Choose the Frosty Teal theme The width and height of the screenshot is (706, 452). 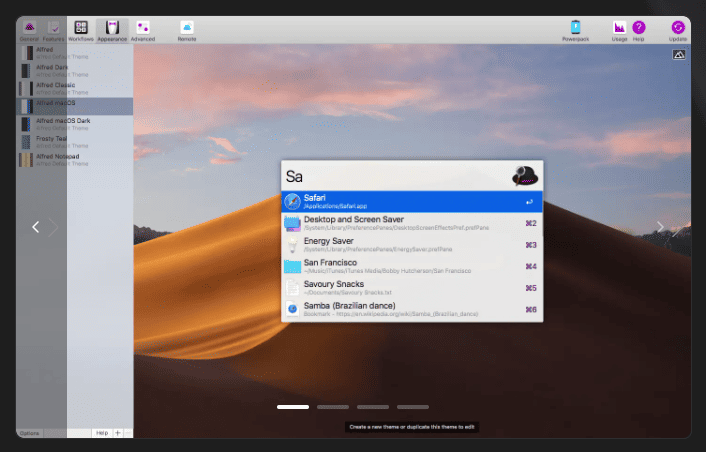click(75, 142)
